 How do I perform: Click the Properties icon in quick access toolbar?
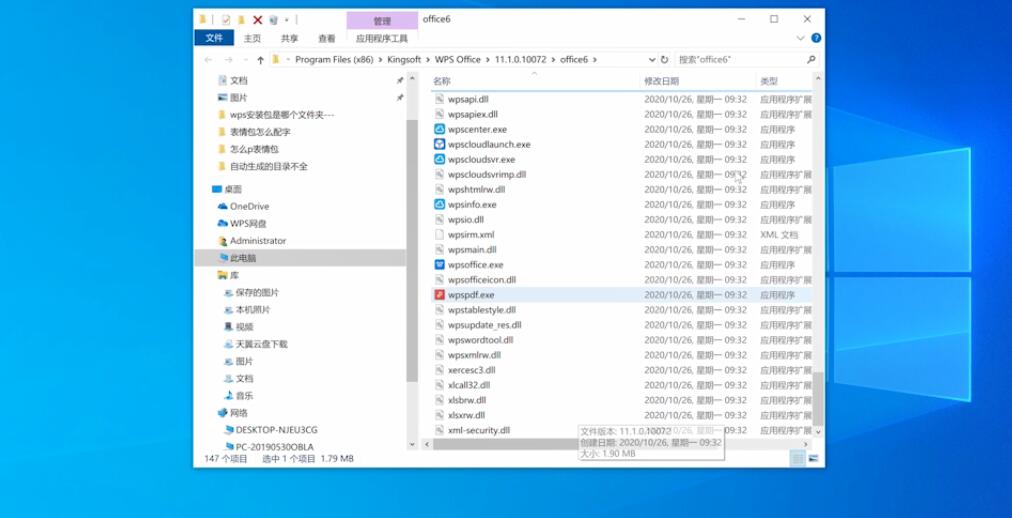tap(225, 19)
